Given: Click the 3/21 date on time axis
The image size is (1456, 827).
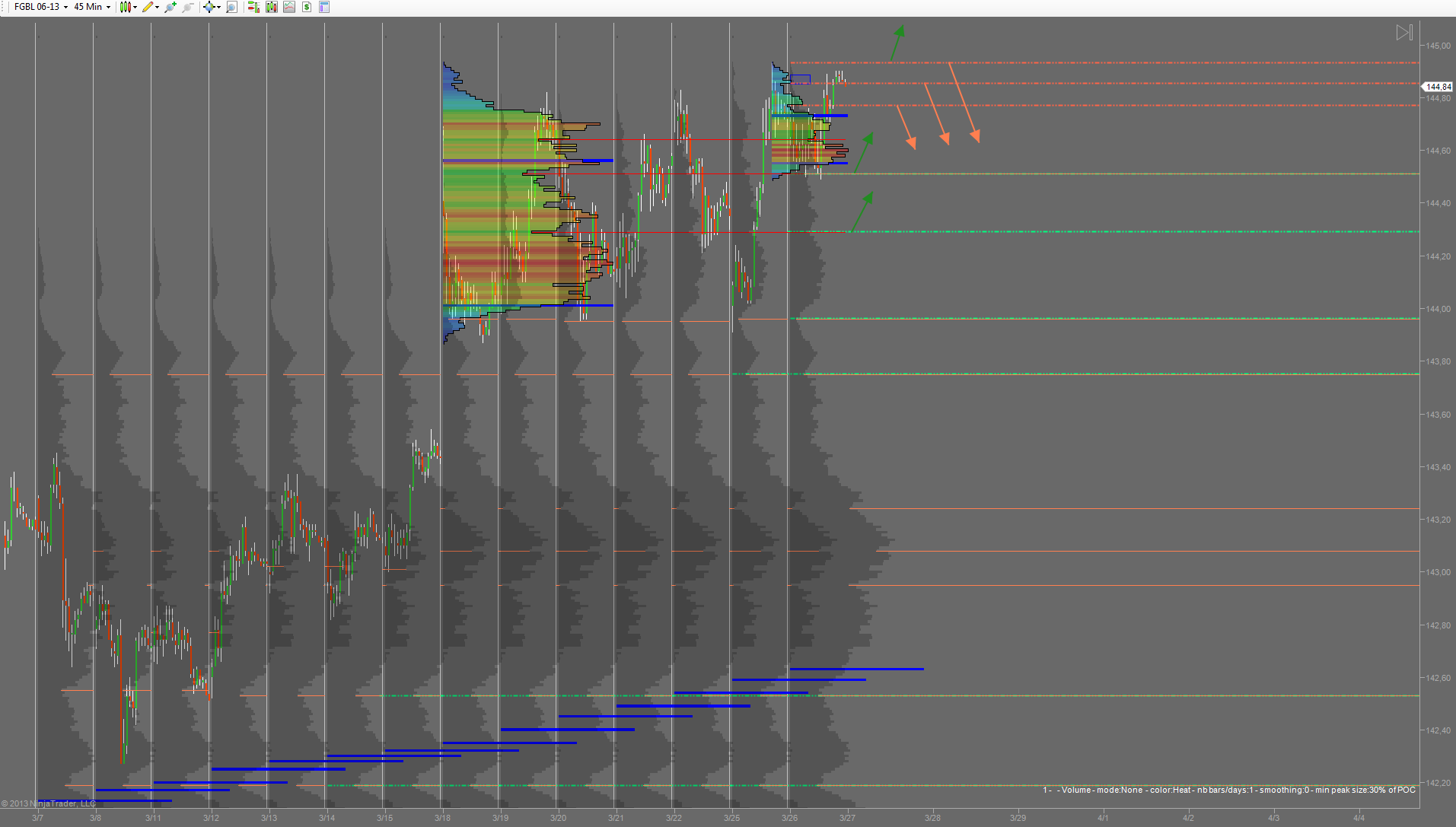Looking at the screenshot, I should (x=616, y=818).
